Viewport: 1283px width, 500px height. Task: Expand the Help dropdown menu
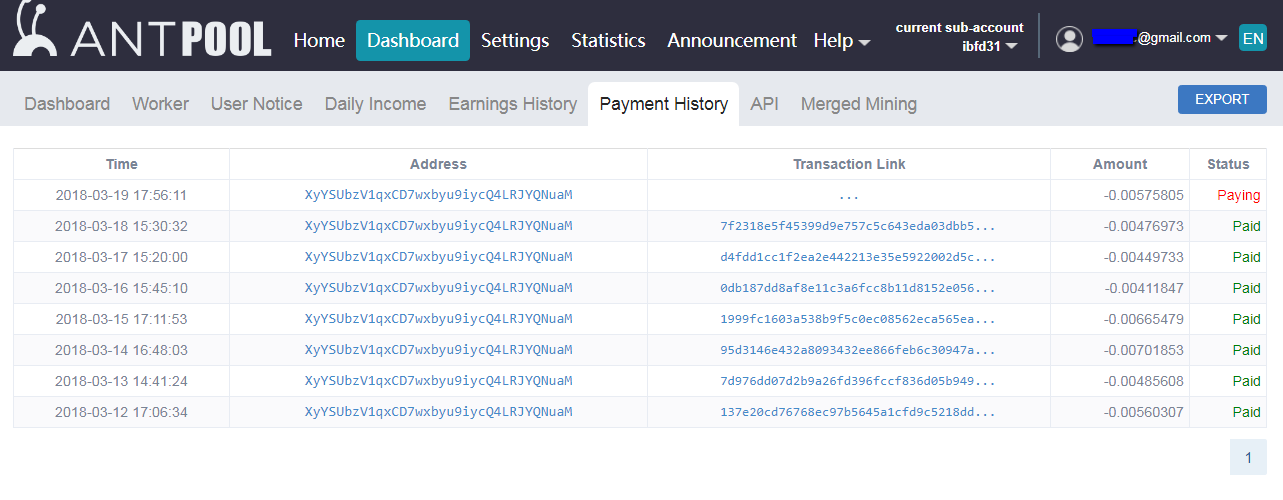tap(841, 41)
